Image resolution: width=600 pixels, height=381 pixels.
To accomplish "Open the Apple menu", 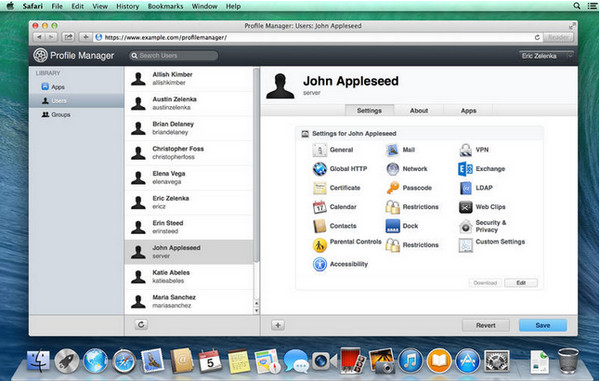I will click(10, 6).
